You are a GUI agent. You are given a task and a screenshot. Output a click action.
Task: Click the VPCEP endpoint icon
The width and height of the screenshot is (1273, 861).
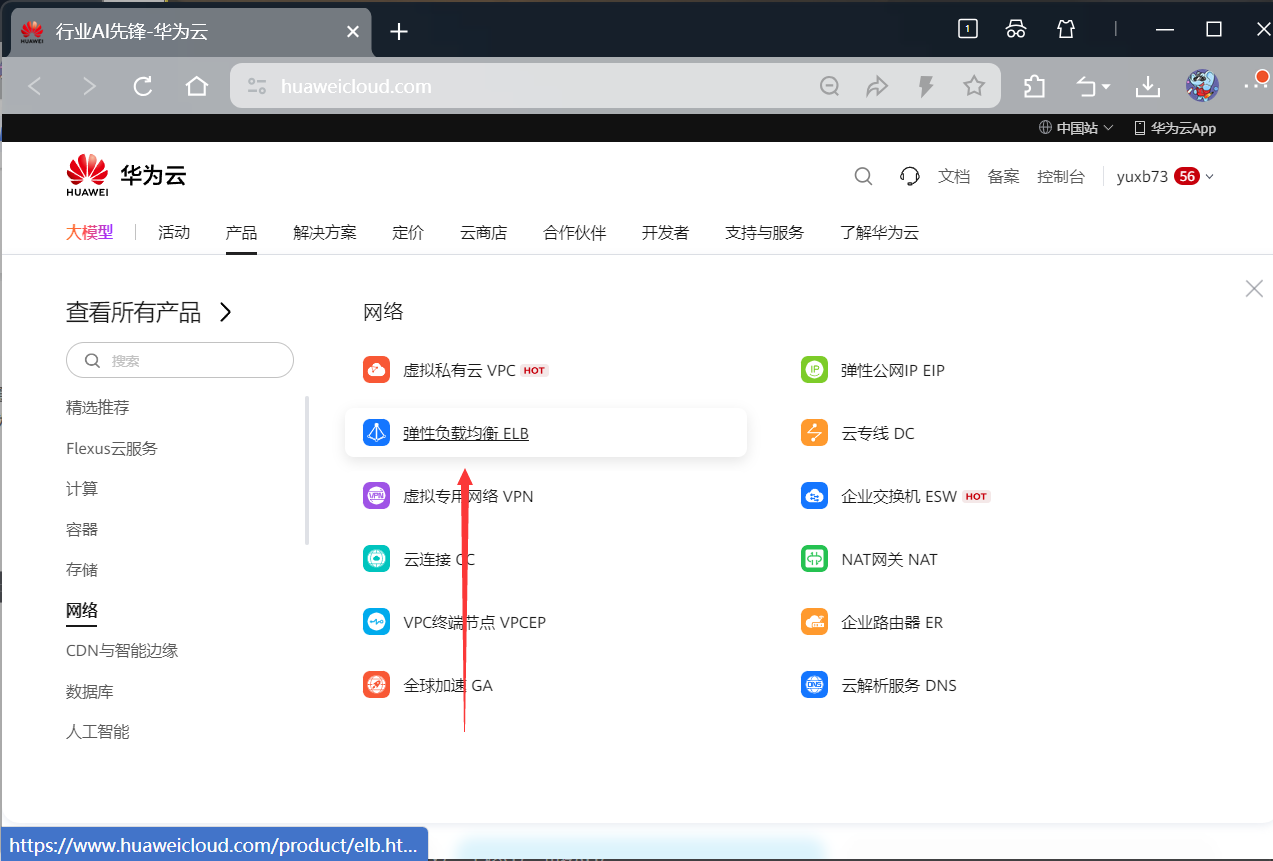pos(376,622)
